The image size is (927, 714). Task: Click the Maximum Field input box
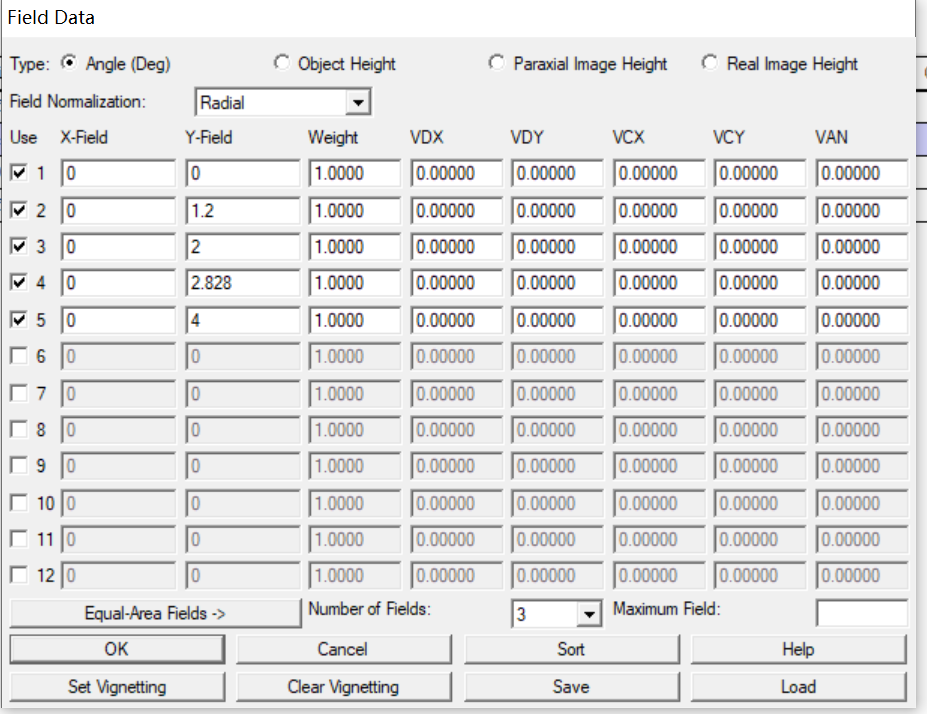[x=861, y=613]
